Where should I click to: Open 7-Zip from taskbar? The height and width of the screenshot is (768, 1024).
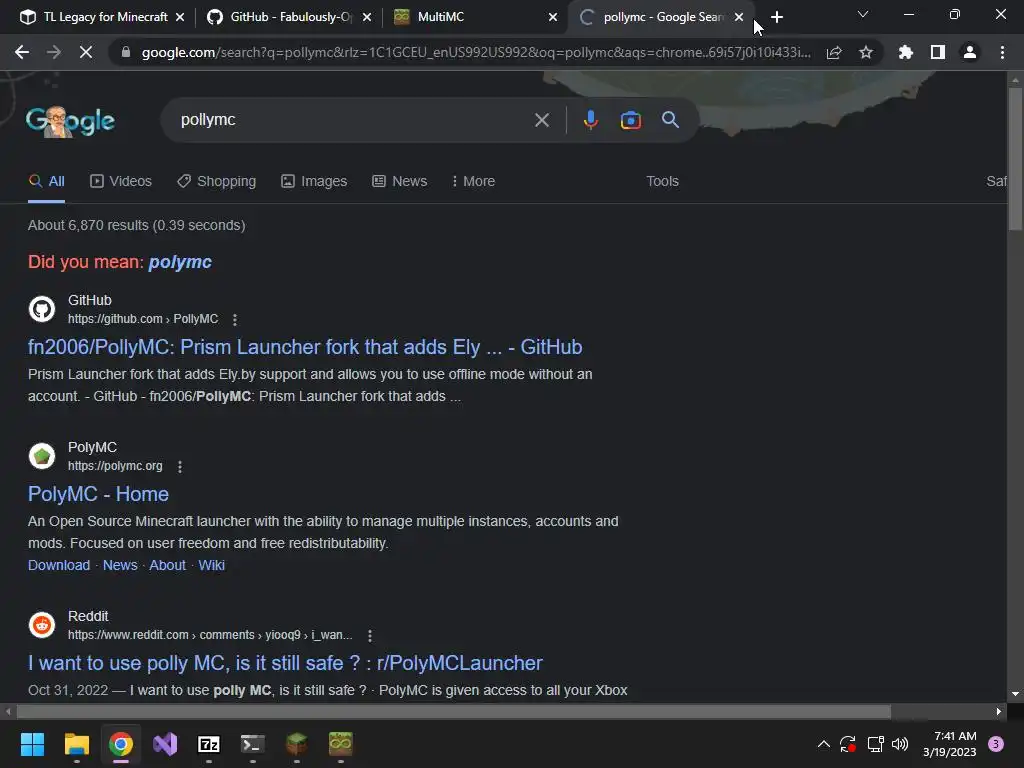(208, 744)
